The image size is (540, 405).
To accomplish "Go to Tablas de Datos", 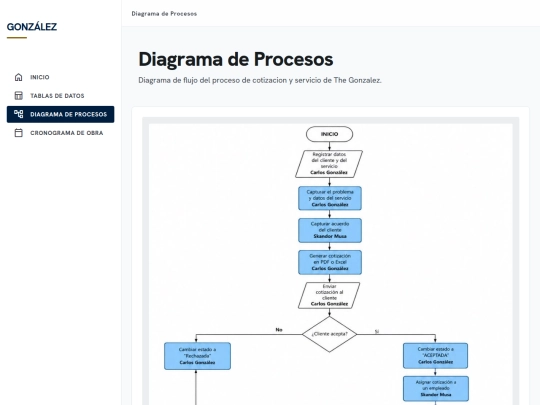I will (60, 96).
